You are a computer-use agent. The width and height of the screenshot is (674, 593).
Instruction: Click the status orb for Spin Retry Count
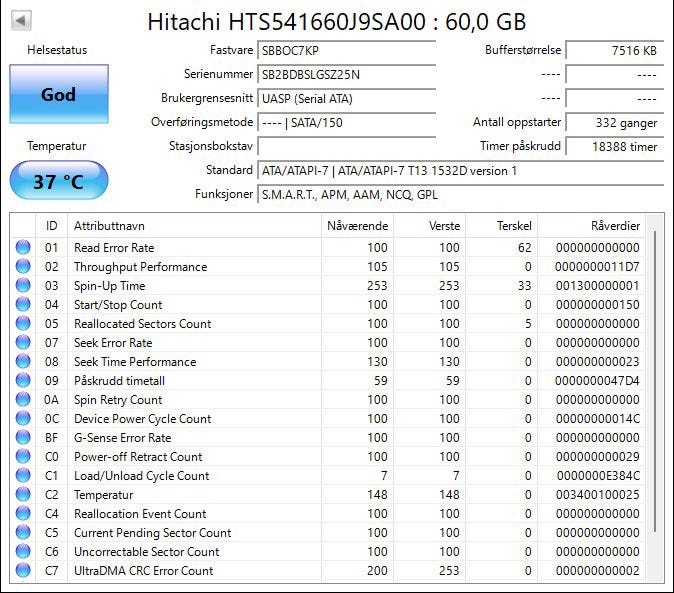(x=23, y=400)
